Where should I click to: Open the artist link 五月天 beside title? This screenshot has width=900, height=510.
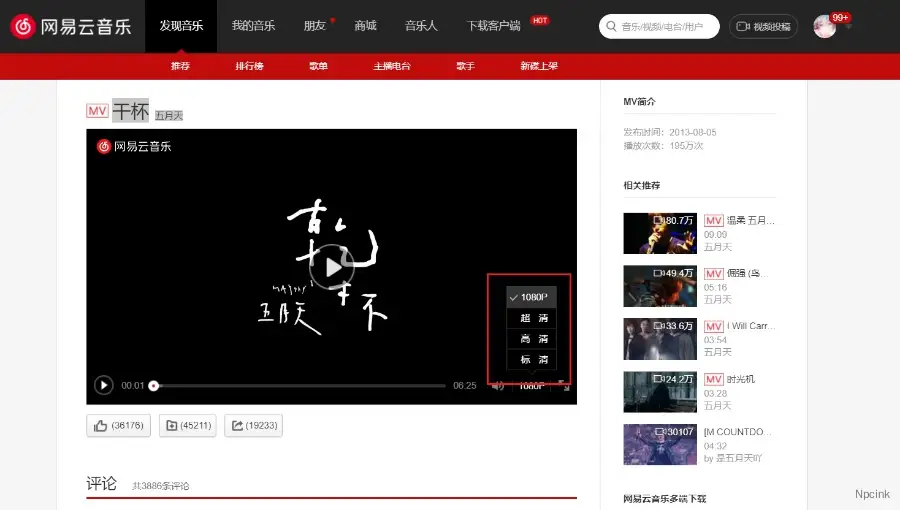169,115
